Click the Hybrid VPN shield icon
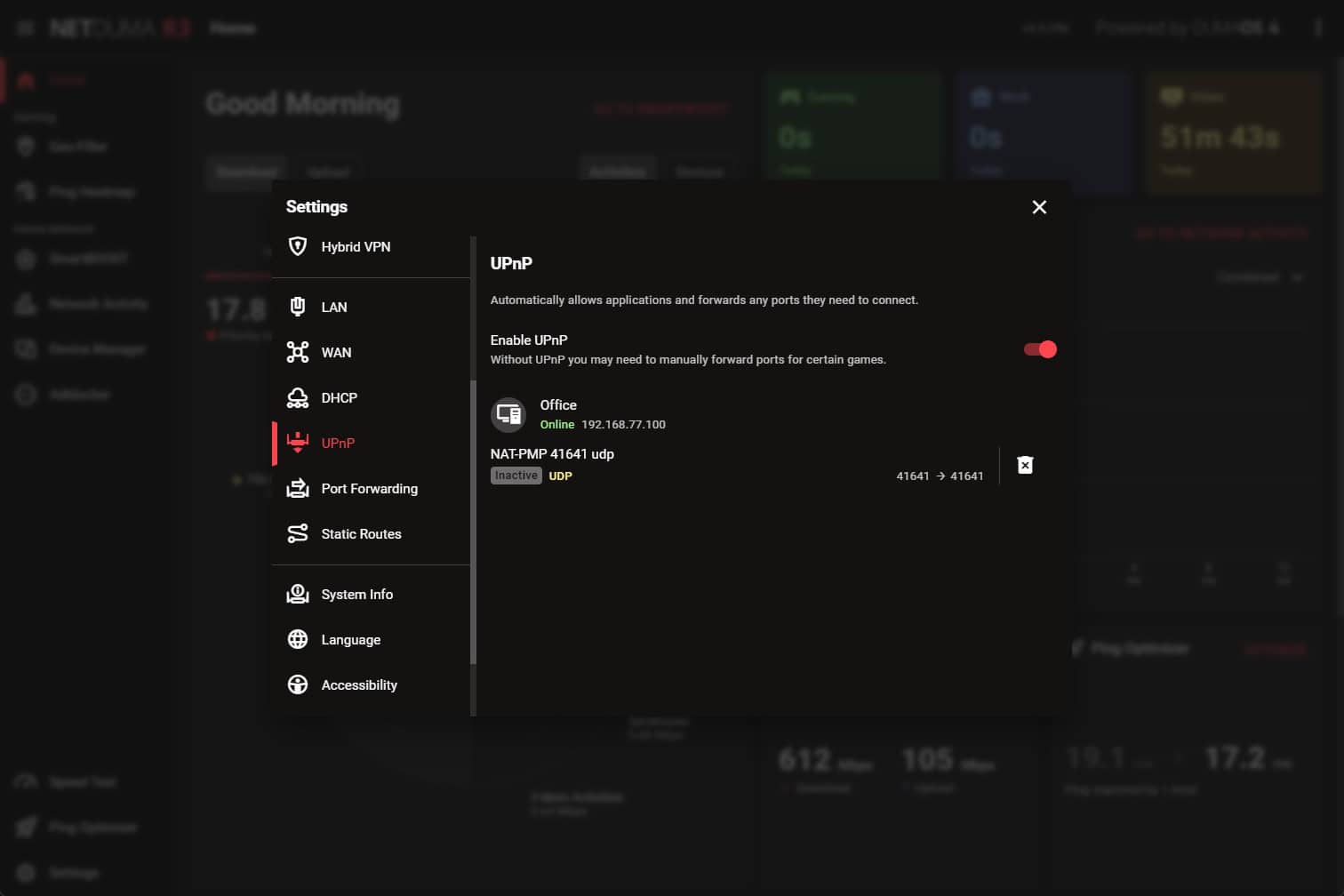1344x896 pixels. click(298, 246)
